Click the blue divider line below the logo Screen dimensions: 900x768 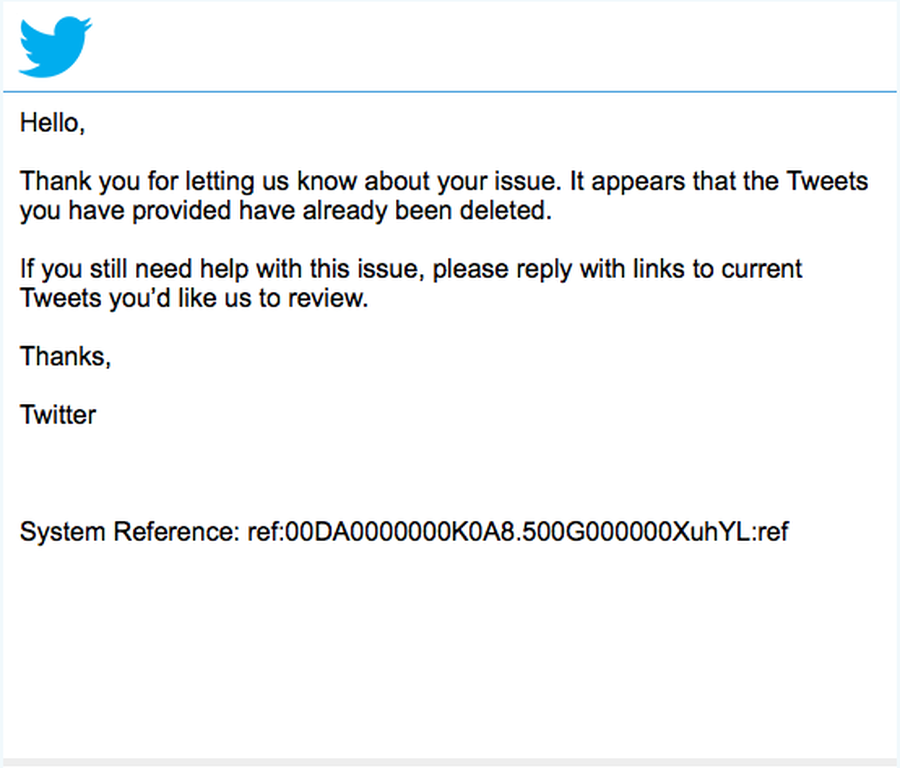(x=450, y=91)
